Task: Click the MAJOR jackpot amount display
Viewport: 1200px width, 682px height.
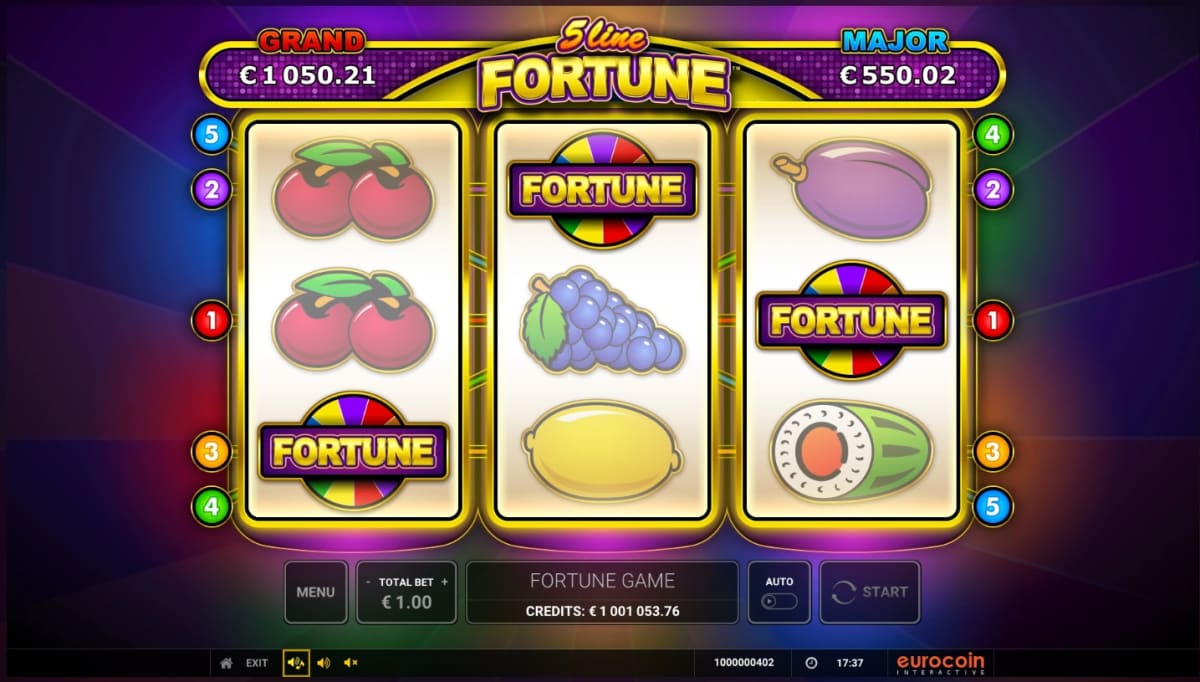Action: pos(897,75)
